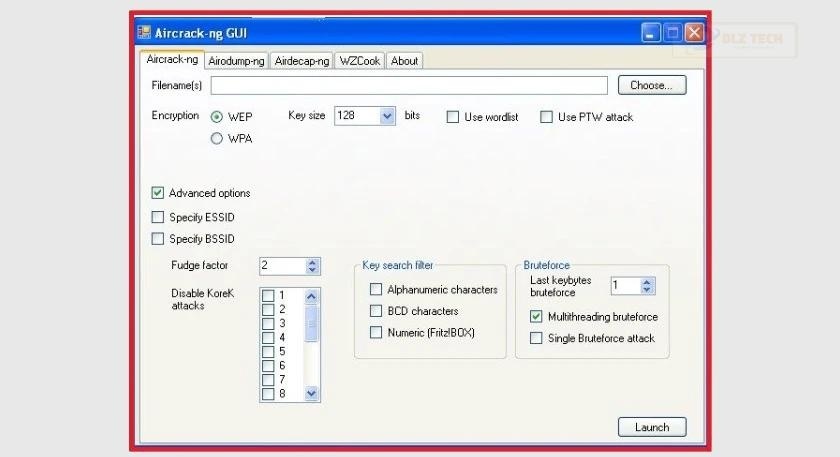Image resolution: width=840 pixels, height=457 pixels.
Task: Check KoreK attack 2 checkbox
Action: point(268,310)
